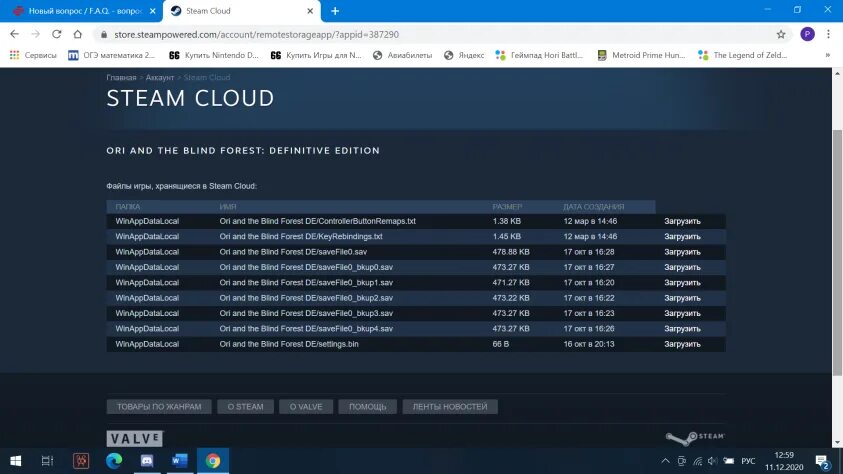Switch to the Новый вопрос F.A.Q. tab
The image size is (843, 474).
[85, 11]
